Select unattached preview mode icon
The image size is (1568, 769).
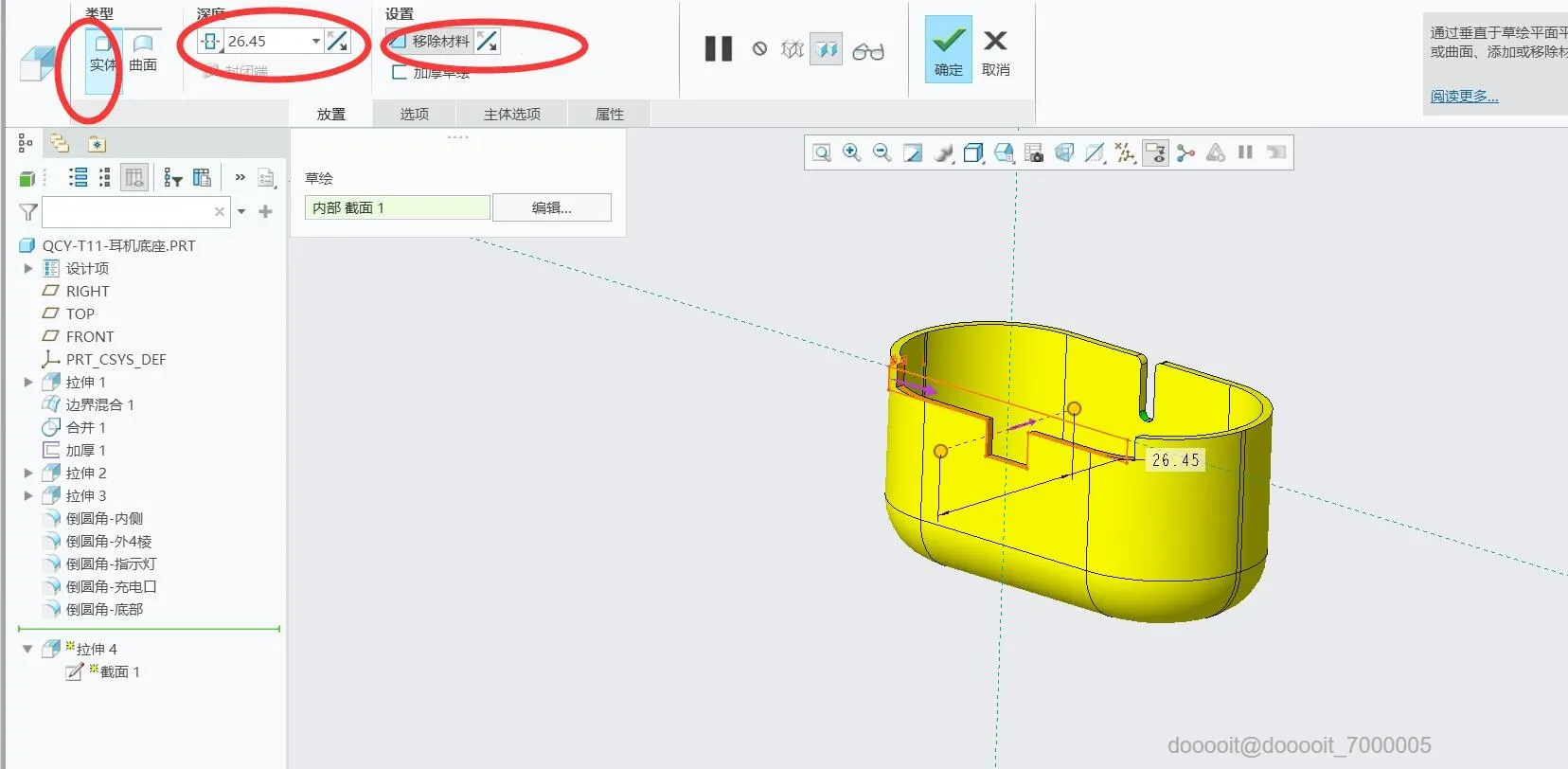793,49
